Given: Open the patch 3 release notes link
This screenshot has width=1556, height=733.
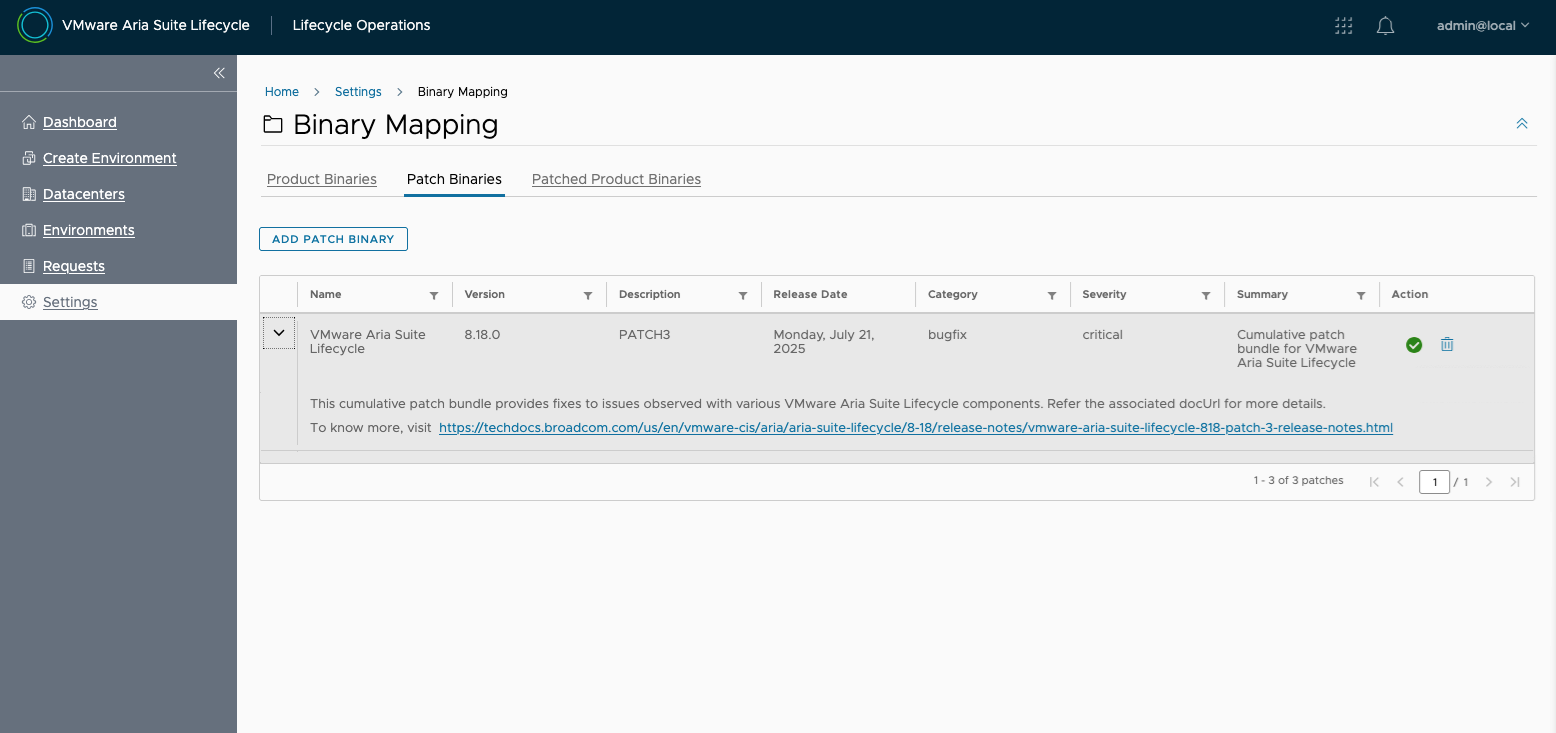Looking at the screenshot, I should pyautogui.click(x=915, y=428).
